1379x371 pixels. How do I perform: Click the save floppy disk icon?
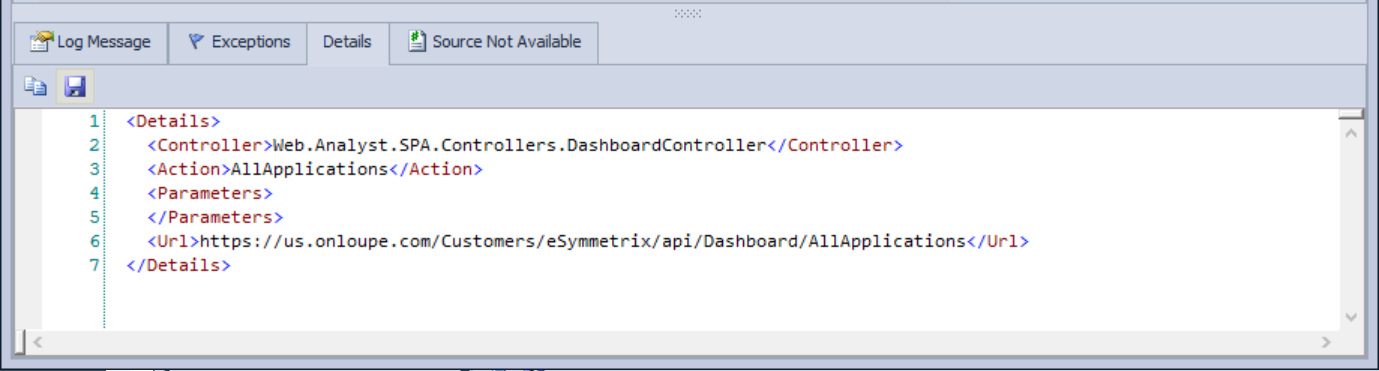[x=75, y=87]
